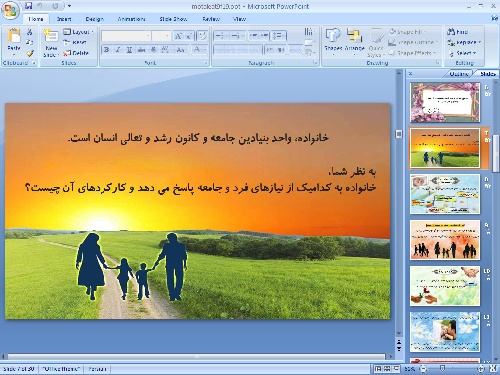Screen dimensions: 500x375
Task: Toggle Underline formatting
Action: [x=129, y=50]
